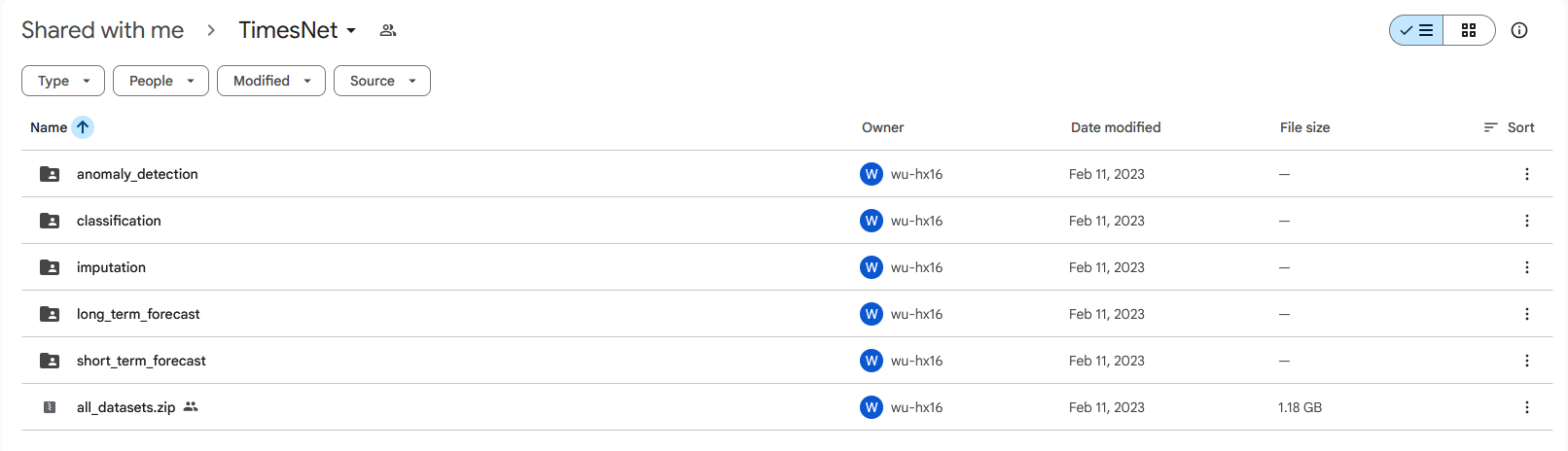The width and height of the screenshot is (1568, 451).
Task: Open the short_term_forecast folder
Action: coord(141,361)
